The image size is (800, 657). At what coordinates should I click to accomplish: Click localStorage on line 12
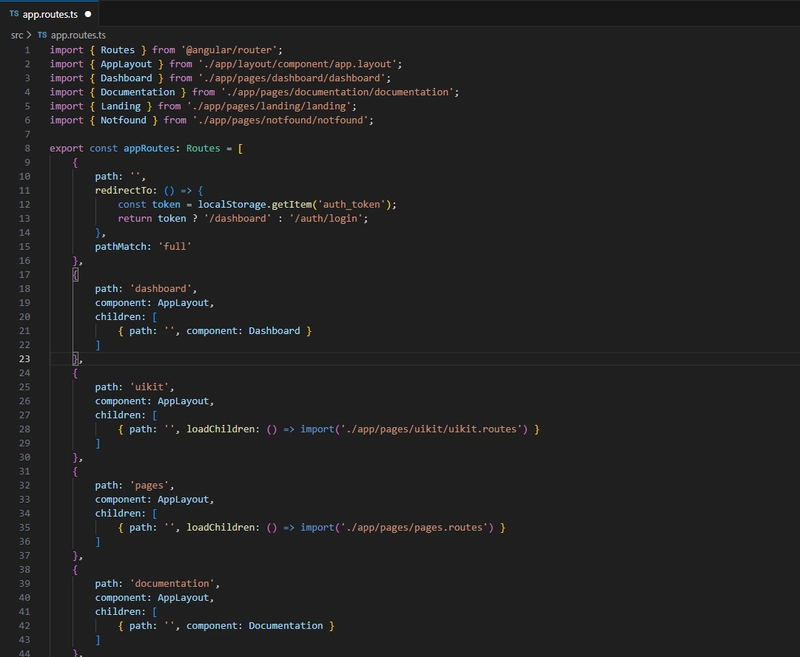(232, 204)
